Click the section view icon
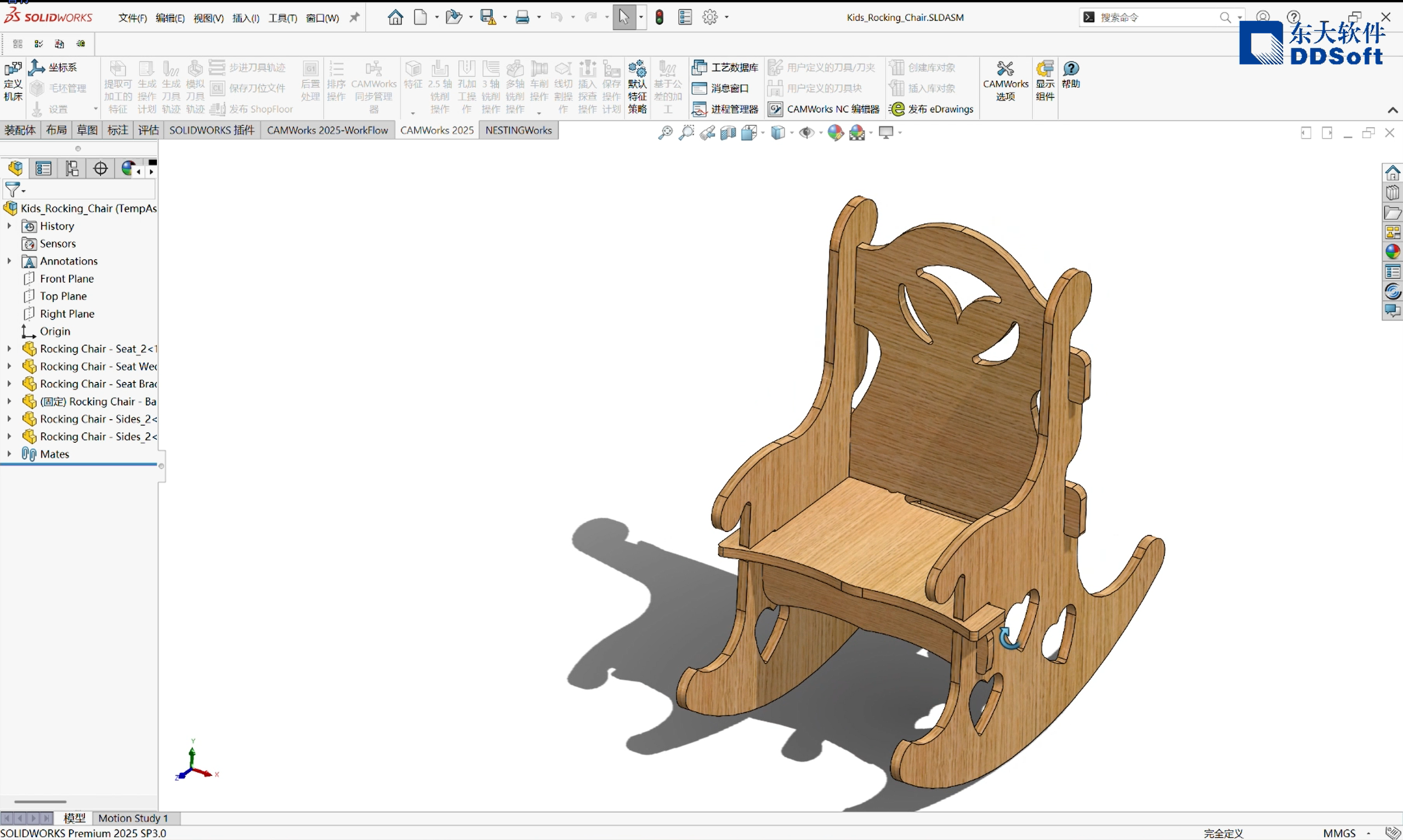1403x840 pixels. (x=728, y=133)
